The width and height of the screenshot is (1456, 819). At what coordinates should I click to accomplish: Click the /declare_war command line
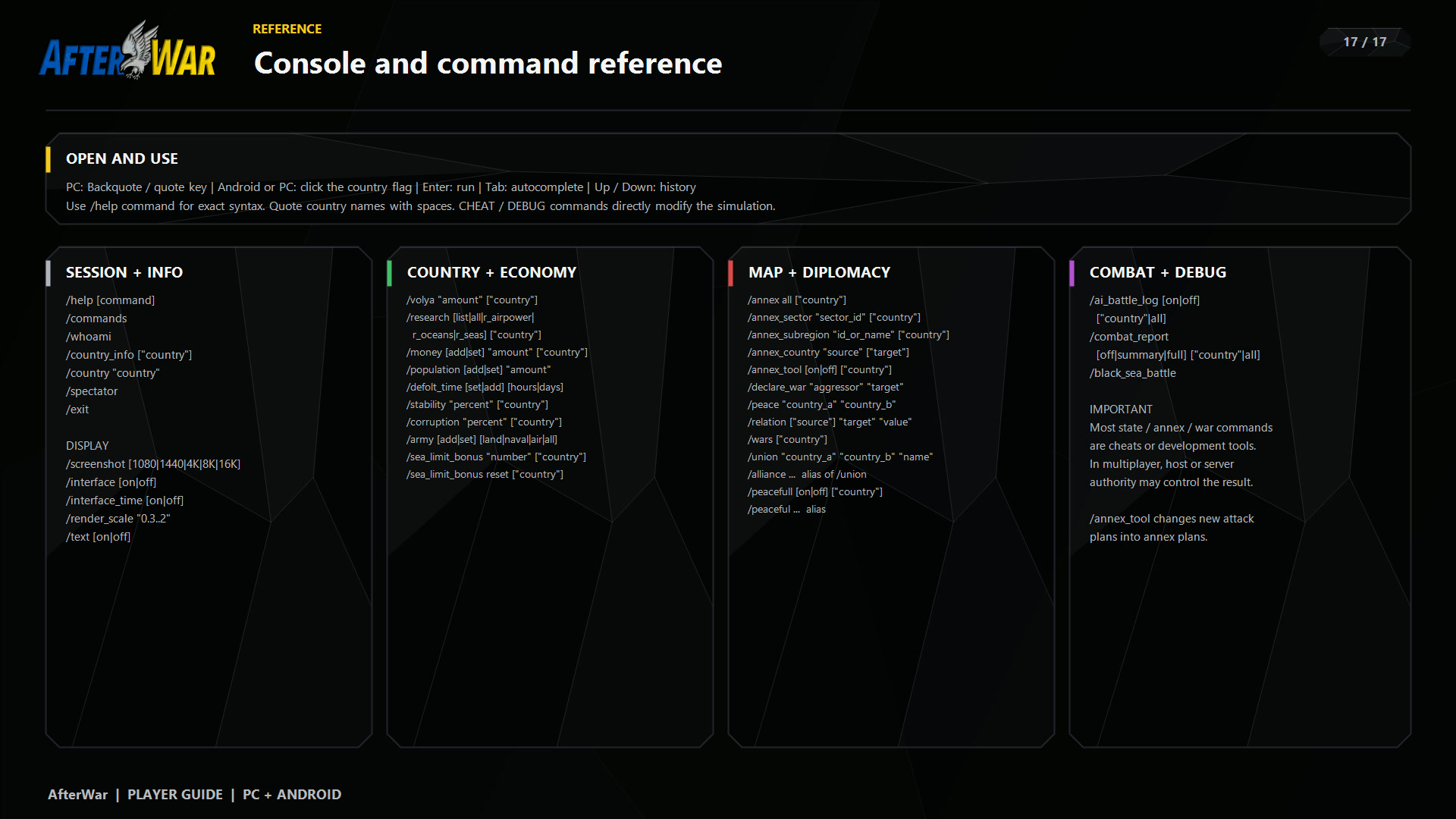point(825,388)
